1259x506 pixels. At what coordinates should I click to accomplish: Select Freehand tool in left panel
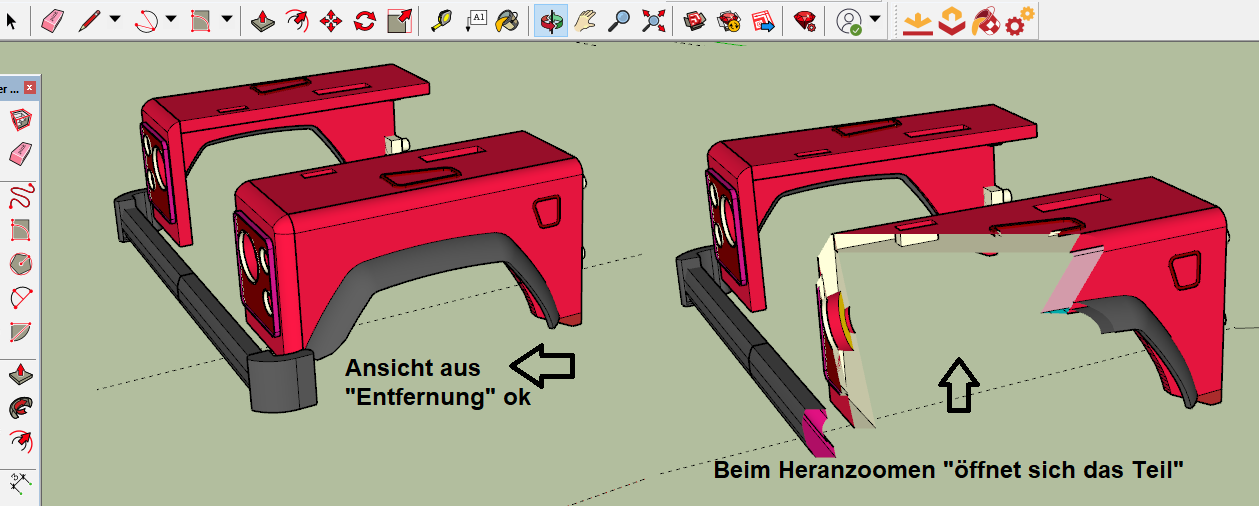[20, 196]
